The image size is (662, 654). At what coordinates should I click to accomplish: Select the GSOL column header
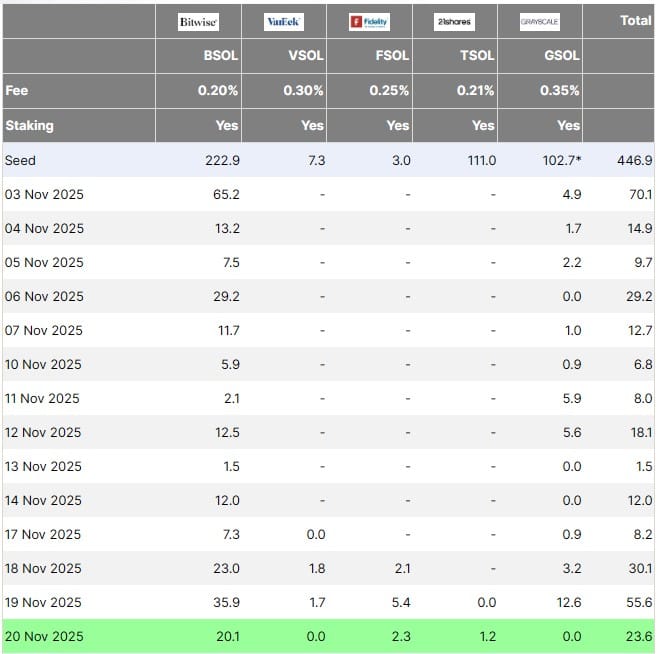(561, 56)
